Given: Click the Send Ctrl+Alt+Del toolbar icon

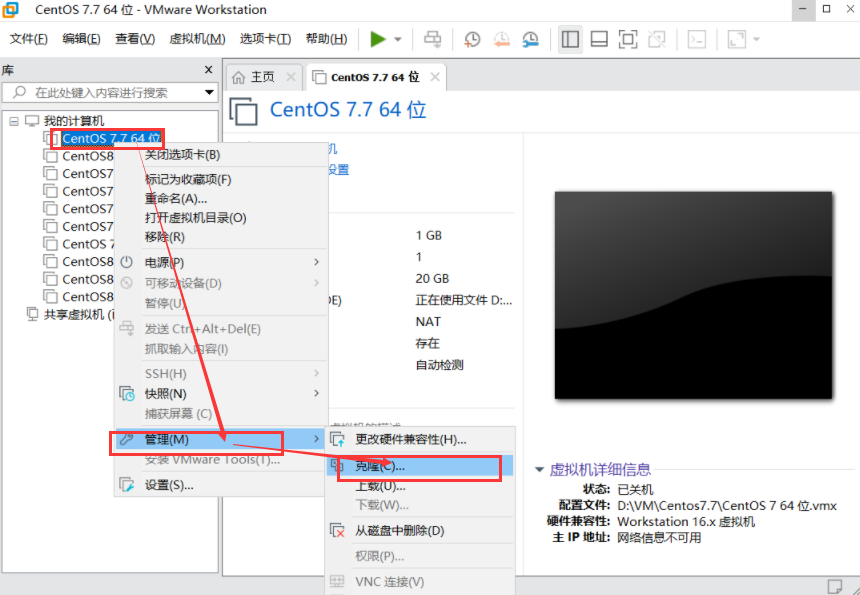Looking at the screenshot, I should (433, 39).
